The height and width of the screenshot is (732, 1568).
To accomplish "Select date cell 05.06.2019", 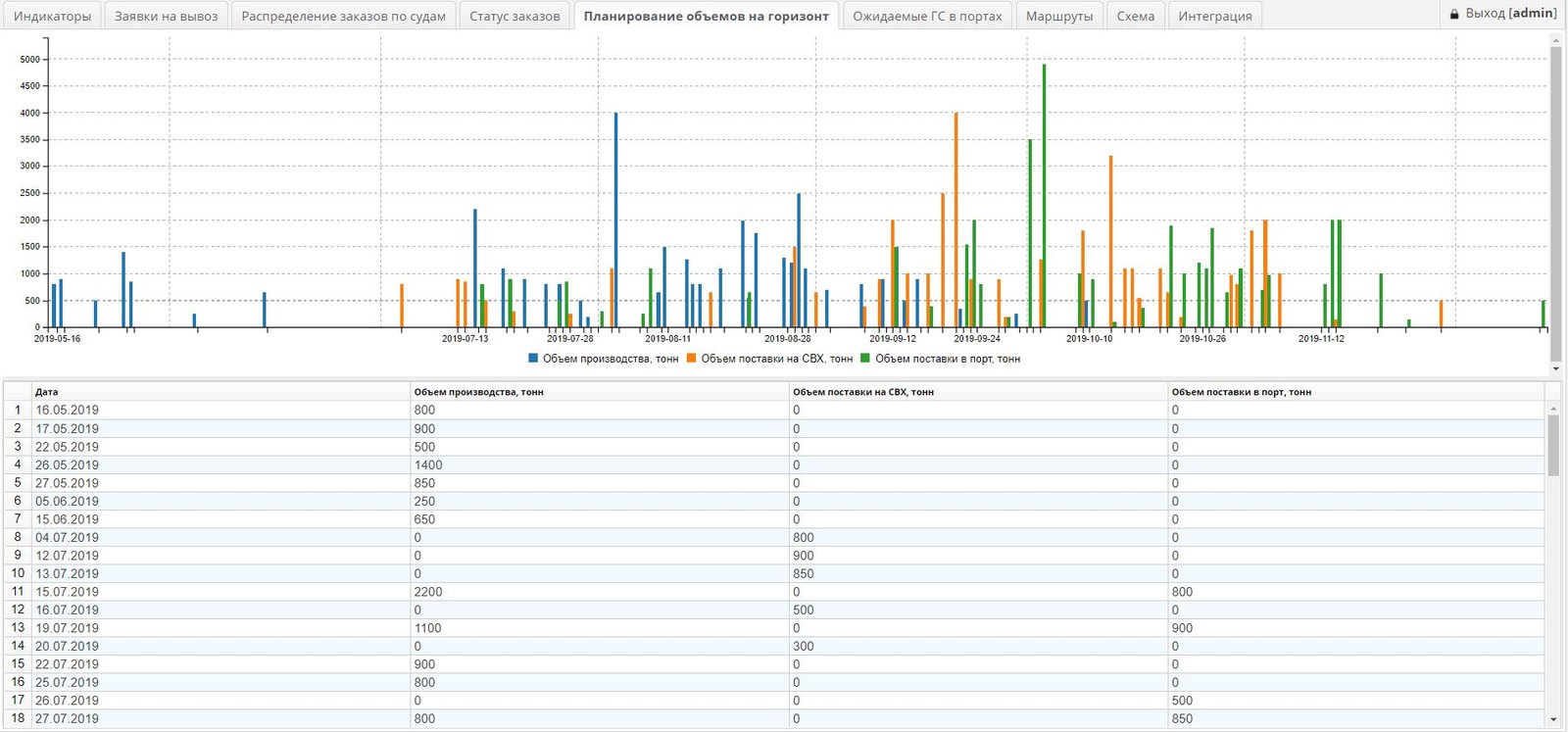I will (221, 501).
